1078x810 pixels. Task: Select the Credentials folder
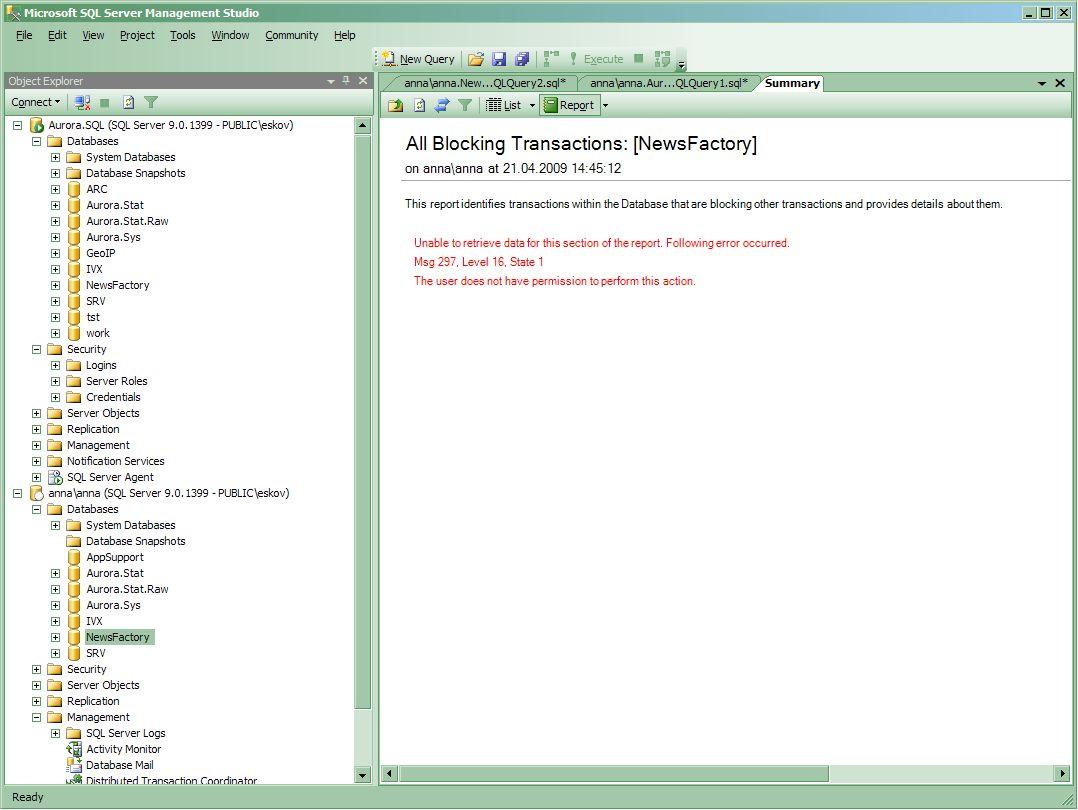point(113,397)
